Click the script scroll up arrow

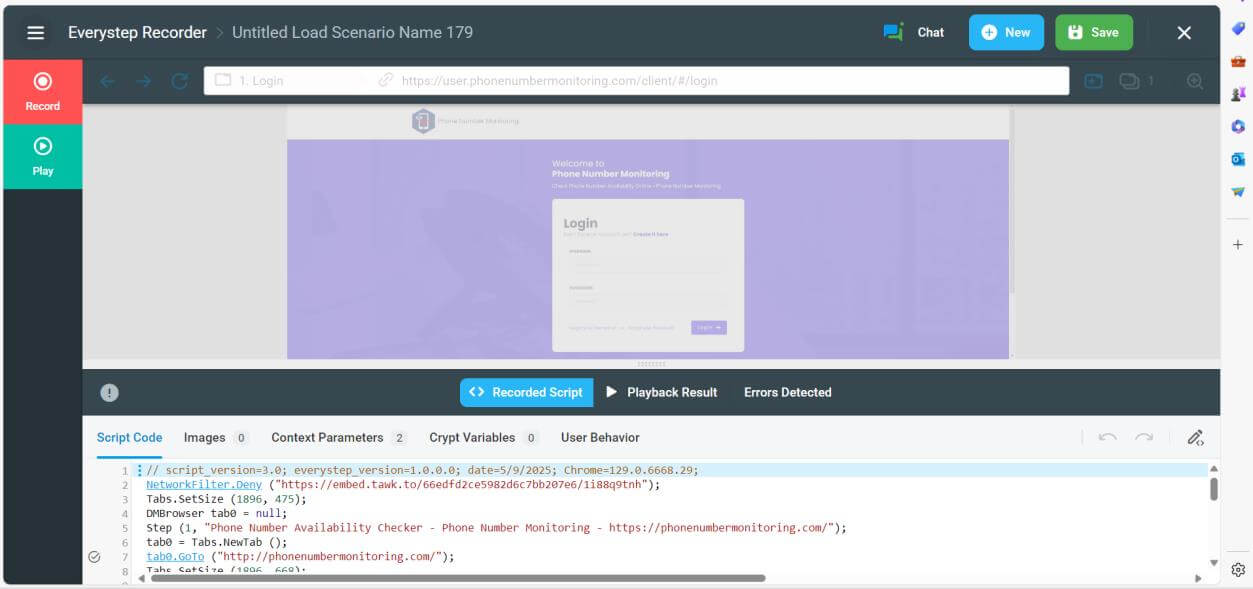(x=1214, y=468)
